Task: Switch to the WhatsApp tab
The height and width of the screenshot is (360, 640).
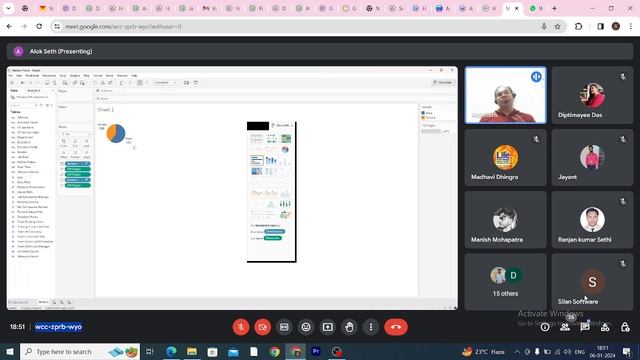Action: (536, 8)
